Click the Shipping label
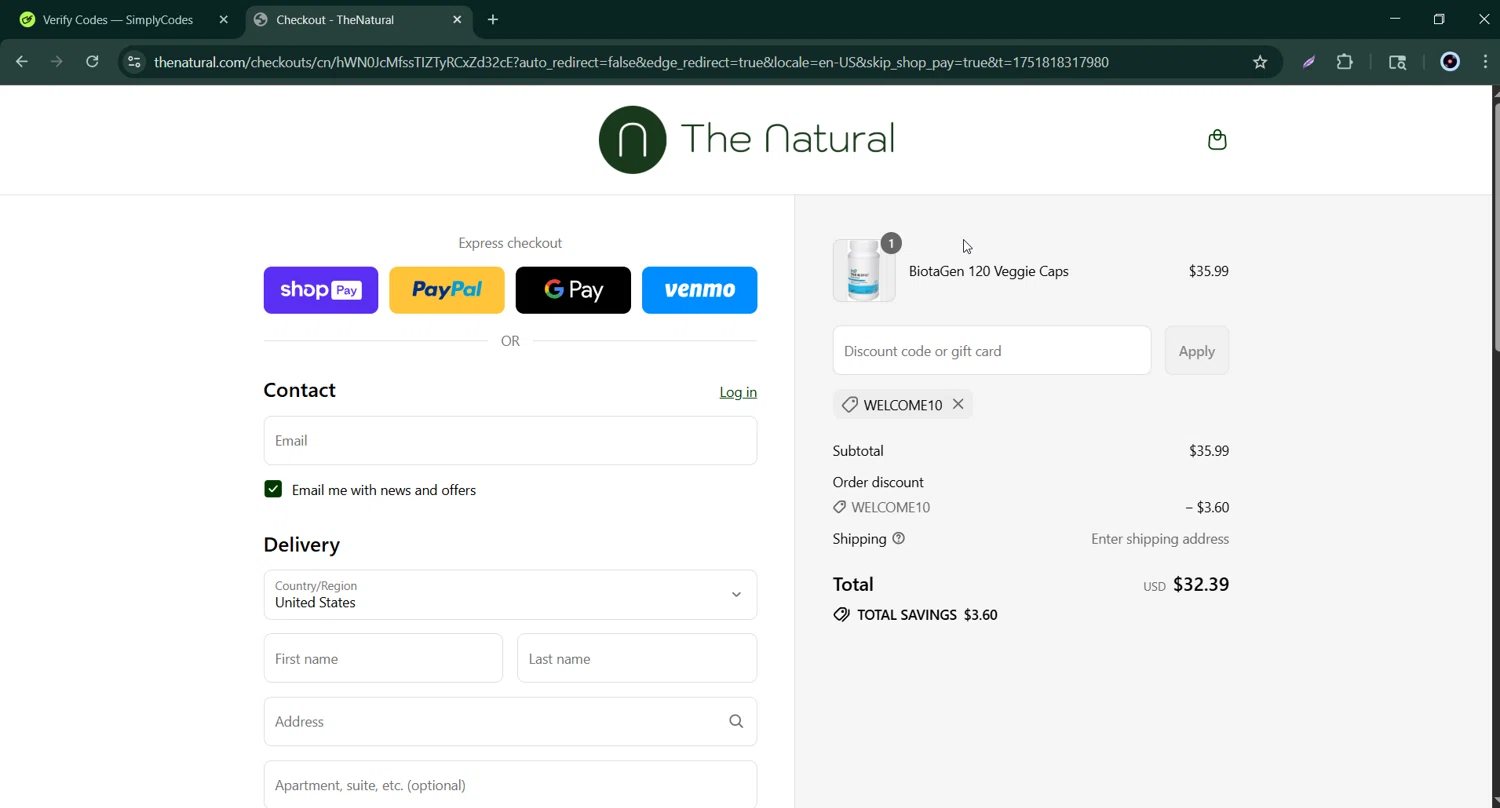Screen dimensions: 1500x808 860,538
